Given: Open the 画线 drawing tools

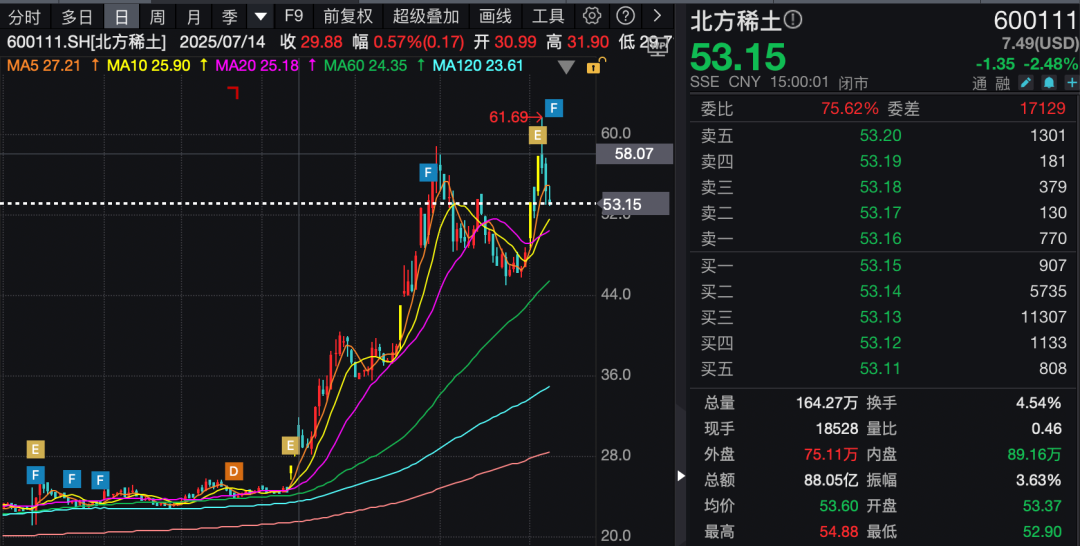Looking at the screenshot, I should click(495, 17).
